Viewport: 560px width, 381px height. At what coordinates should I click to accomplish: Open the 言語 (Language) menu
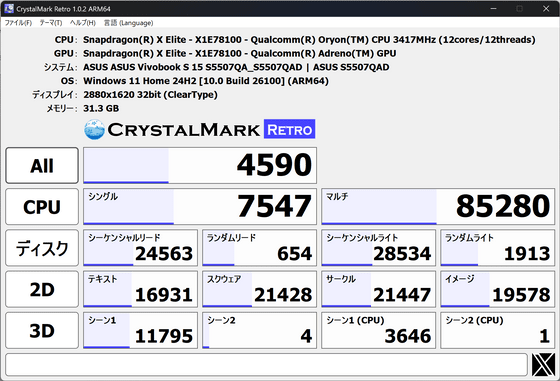(129, 23)
